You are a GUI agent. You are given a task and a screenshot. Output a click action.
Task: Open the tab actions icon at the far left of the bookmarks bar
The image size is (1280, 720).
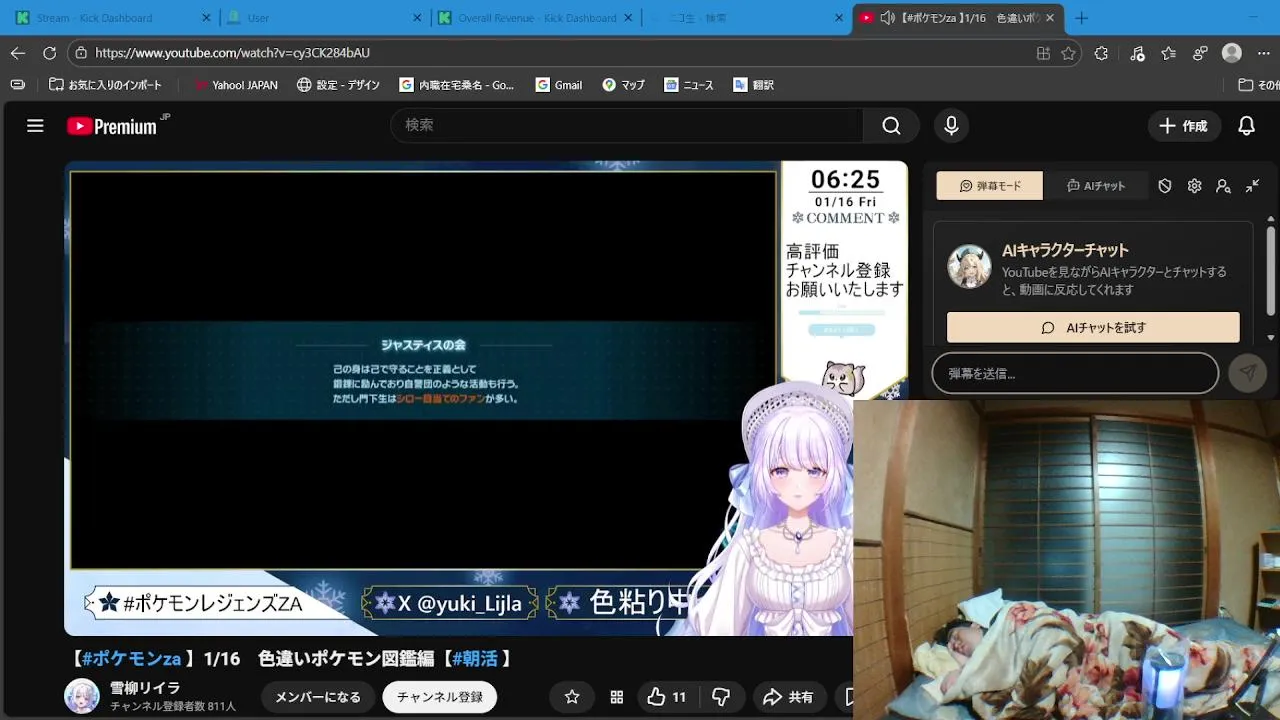pos(17,85)
